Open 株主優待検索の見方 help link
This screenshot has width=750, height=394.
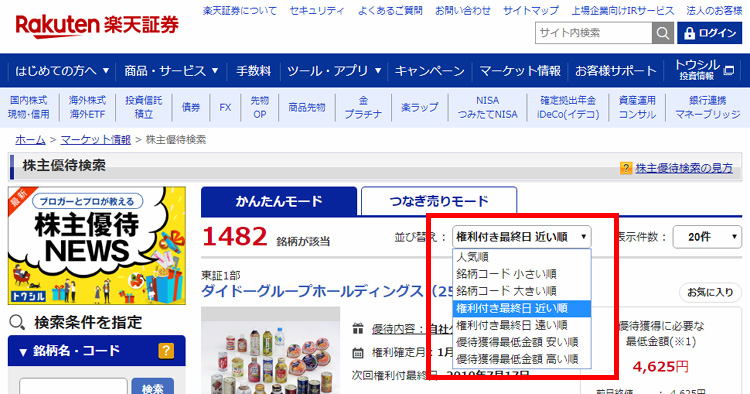click(684, 168)
